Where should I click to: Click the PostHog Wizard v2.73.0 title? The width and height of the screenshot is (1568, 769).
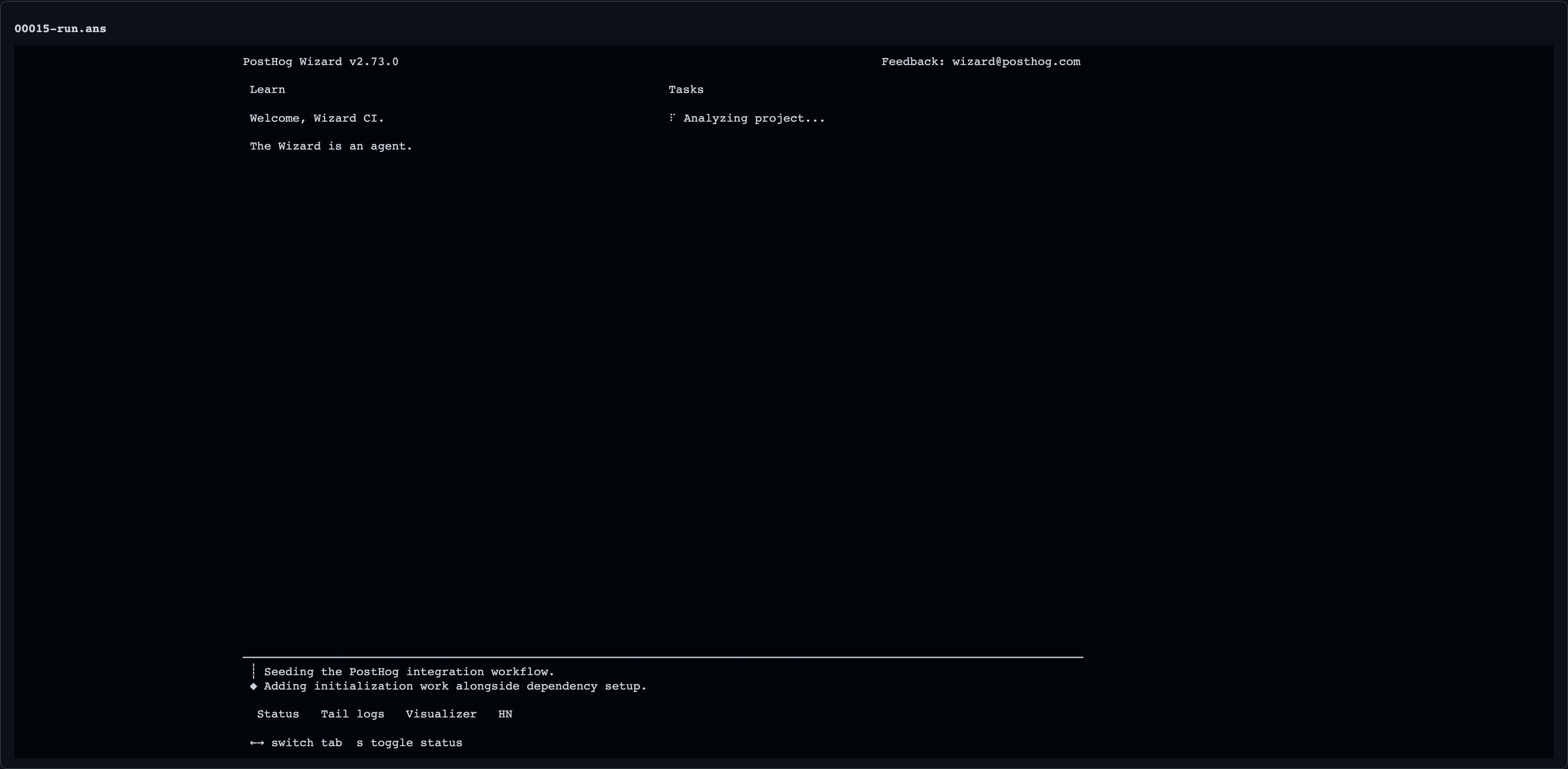(x=321, y=62)
